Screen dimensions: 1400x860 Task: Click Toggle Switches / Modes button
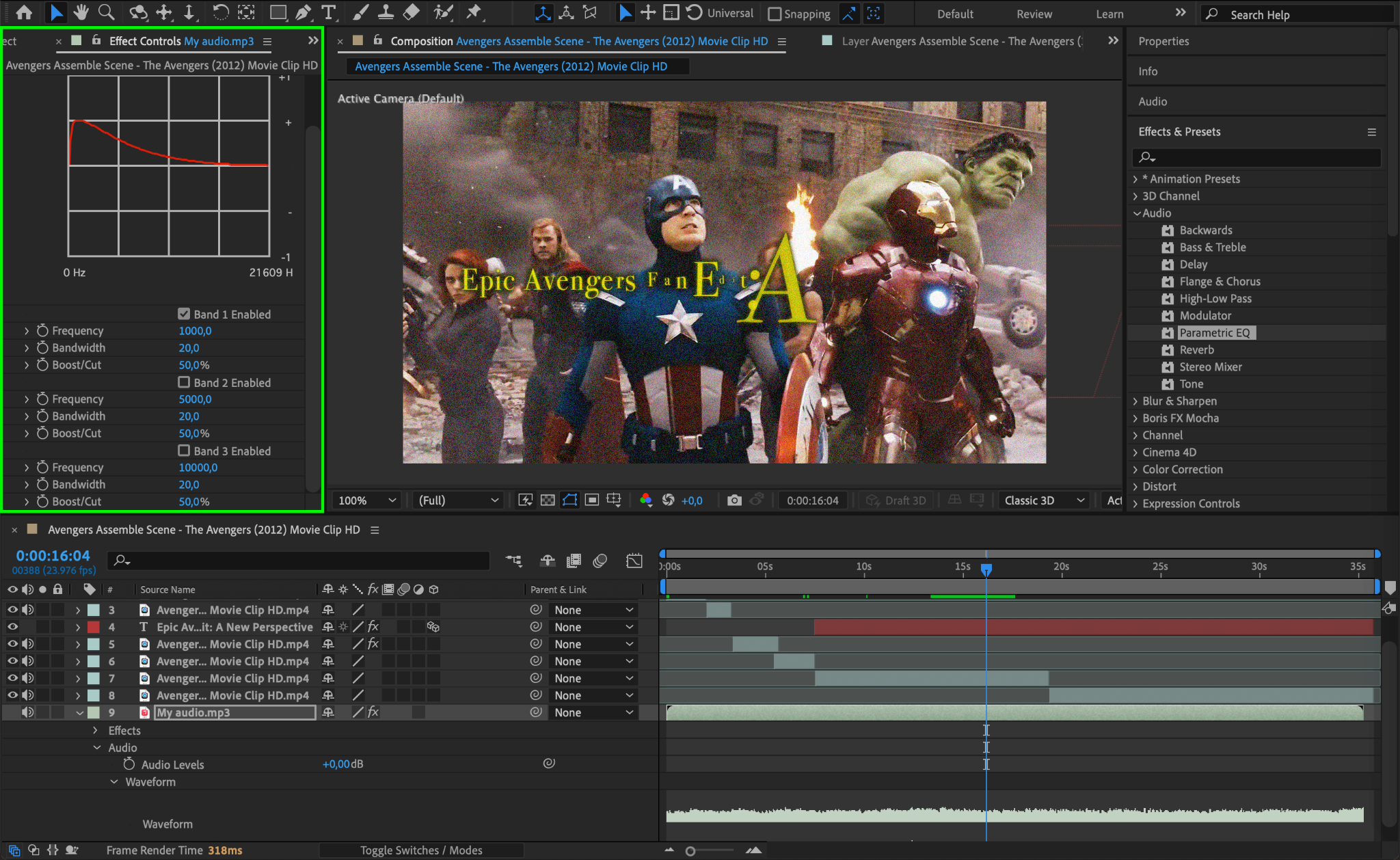click(421, 850)
